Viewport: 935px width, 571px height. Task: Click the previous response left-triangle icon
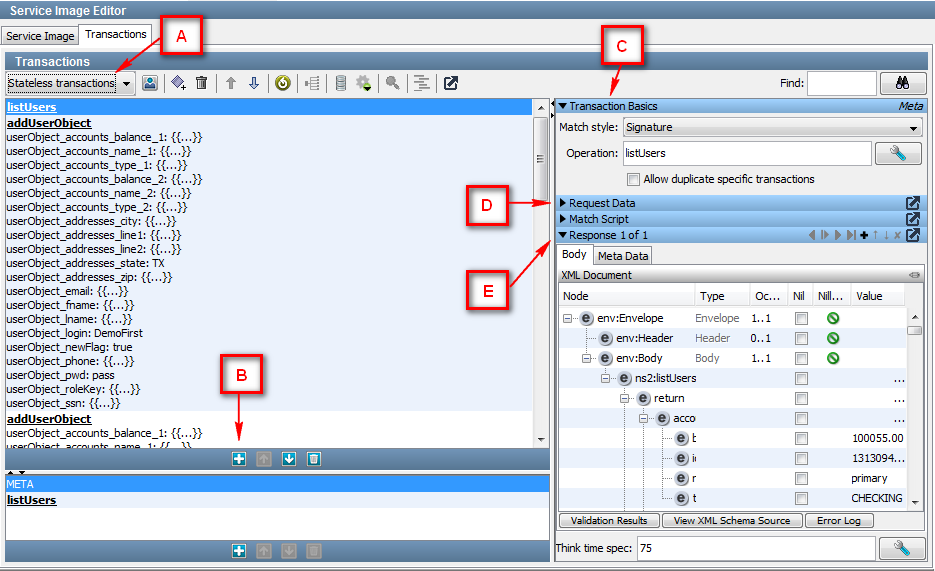click(x=812, y=235)
